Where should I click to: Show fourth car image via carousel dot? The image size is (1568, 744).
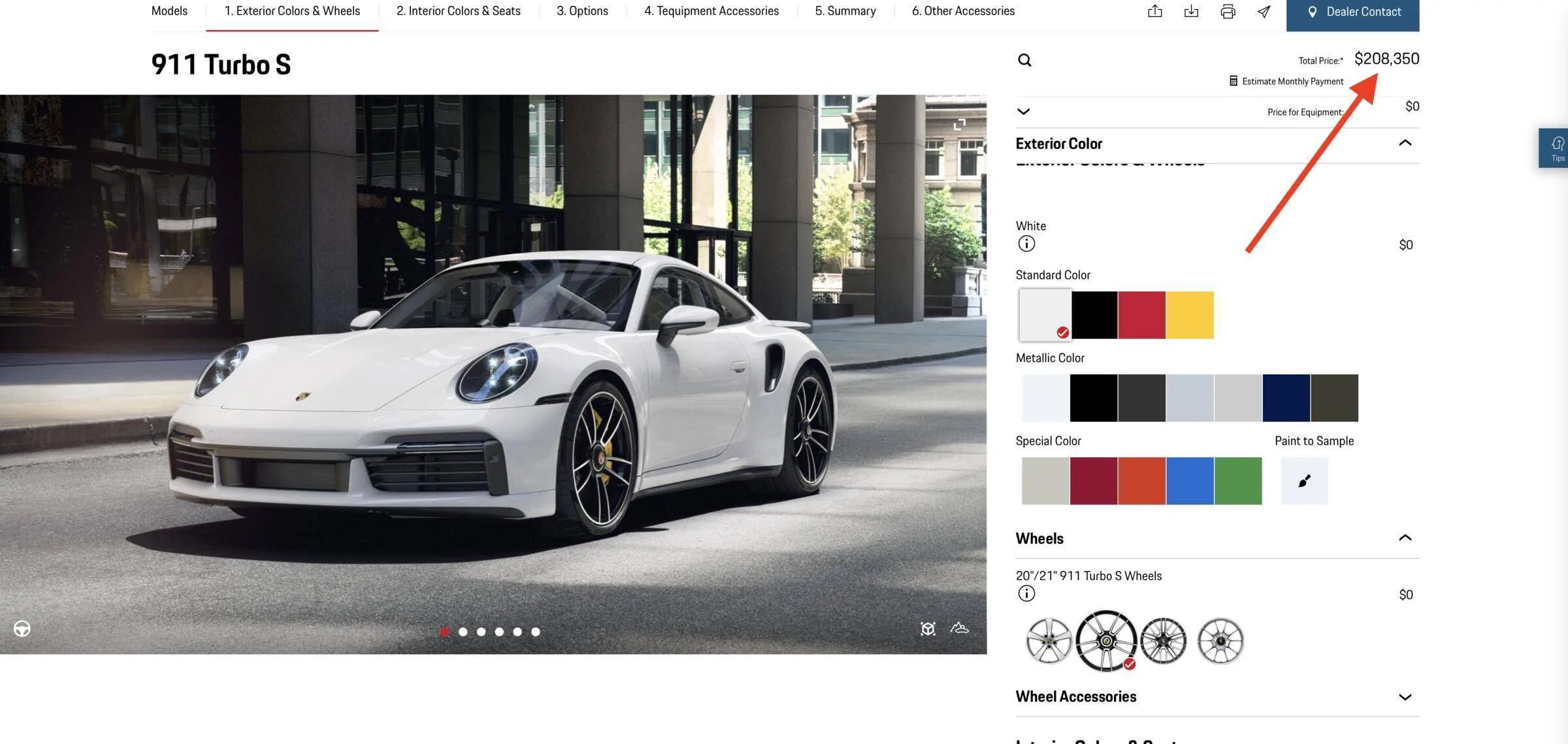499,632
